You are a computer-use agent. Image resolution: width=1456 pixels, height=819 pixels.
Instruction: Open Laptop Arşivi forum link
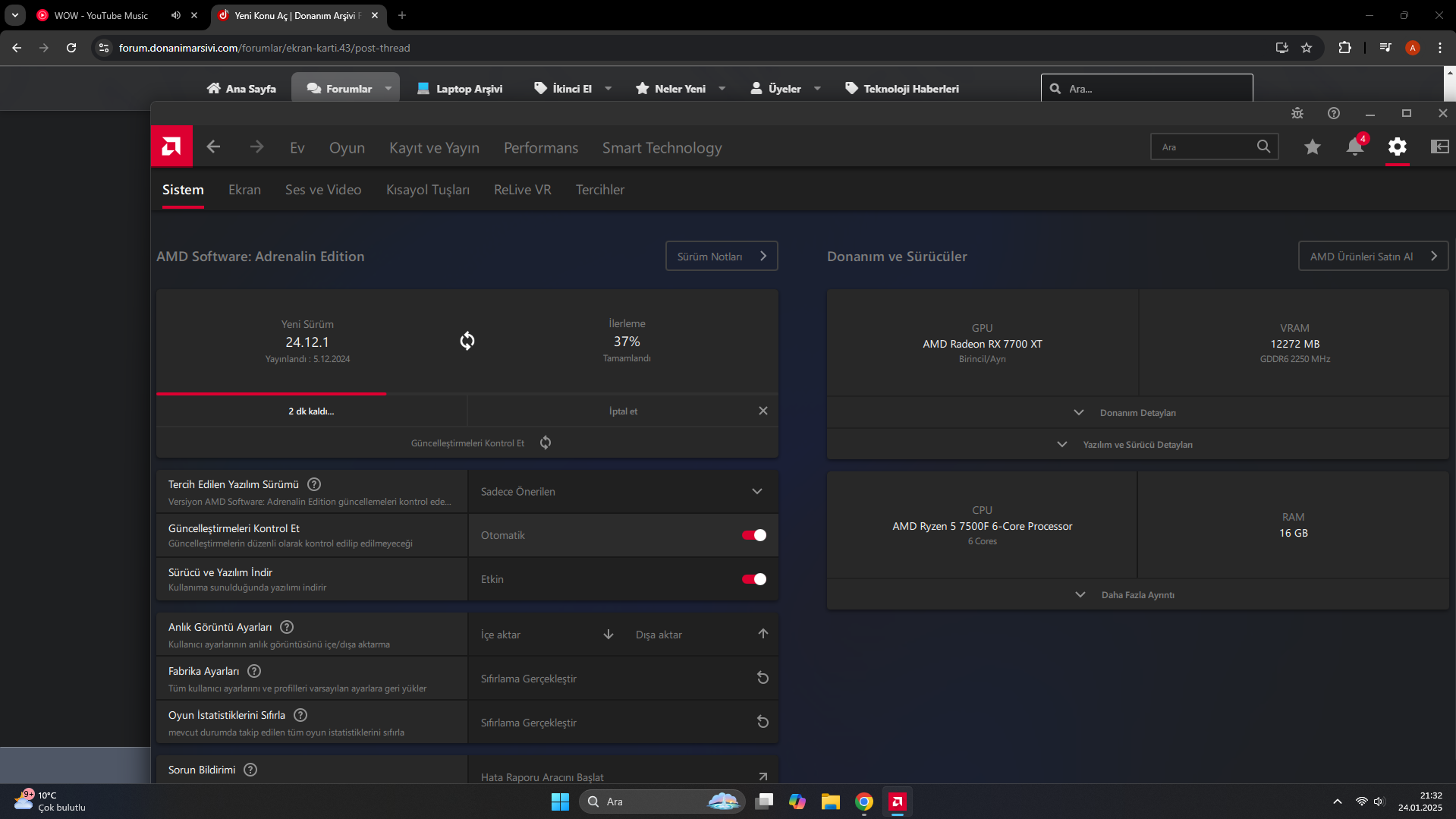(x=460, y=89)
